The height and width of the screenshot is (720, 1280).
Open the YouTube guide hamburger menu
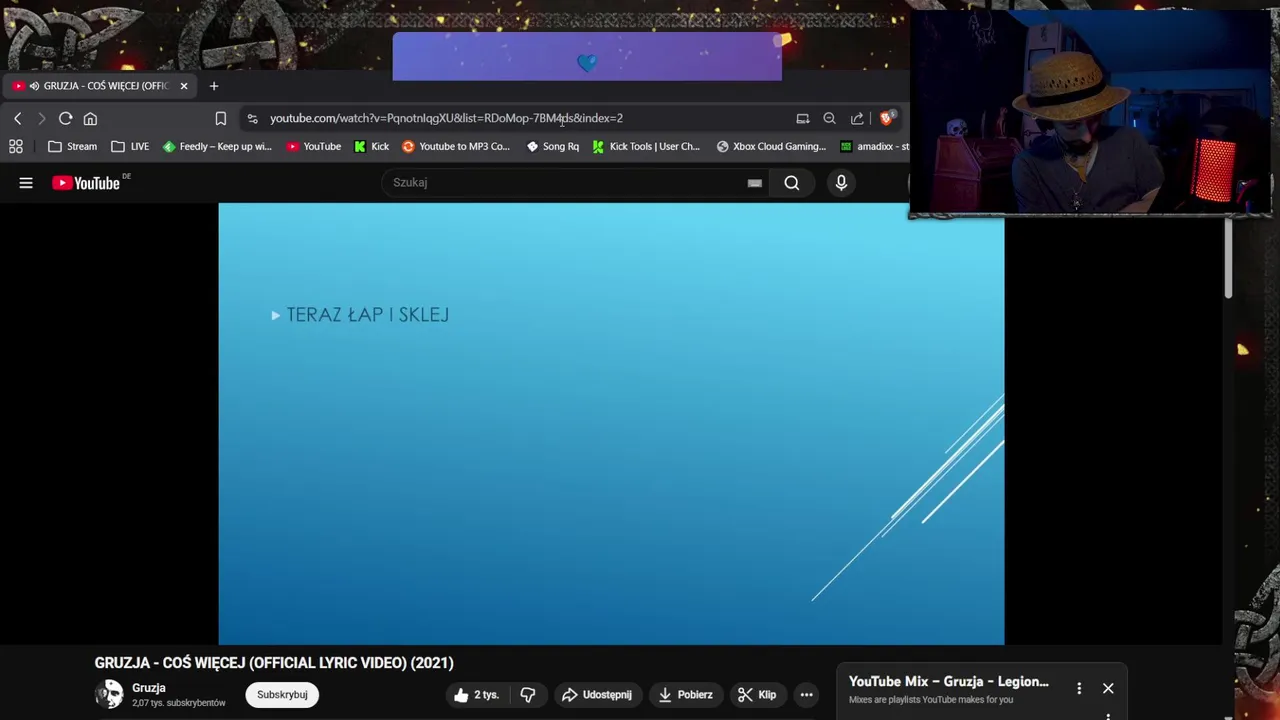pos(26,183)
